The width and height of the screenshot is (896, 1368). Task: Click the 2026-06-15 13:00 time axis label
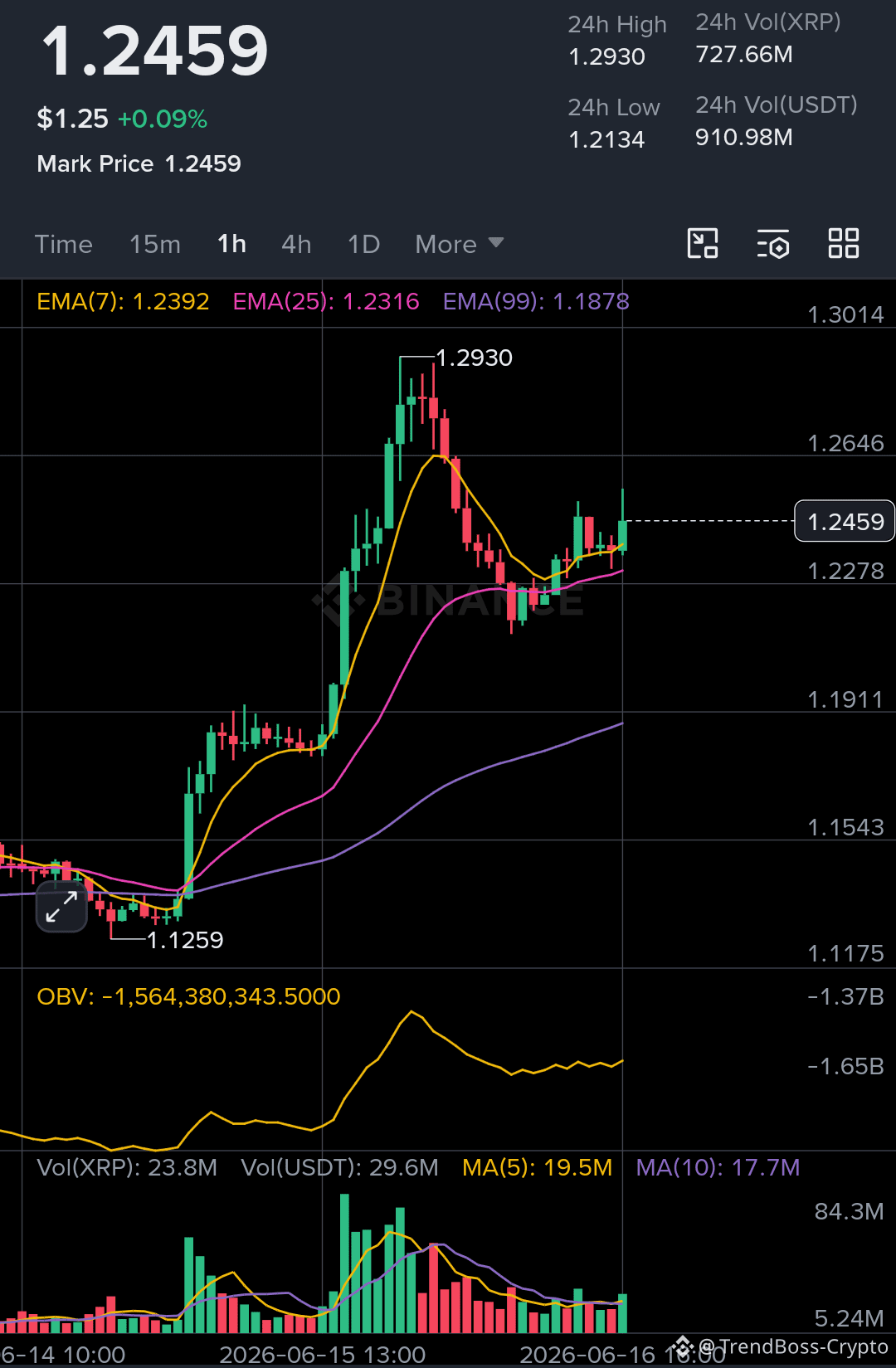(x=322, y=1355)
